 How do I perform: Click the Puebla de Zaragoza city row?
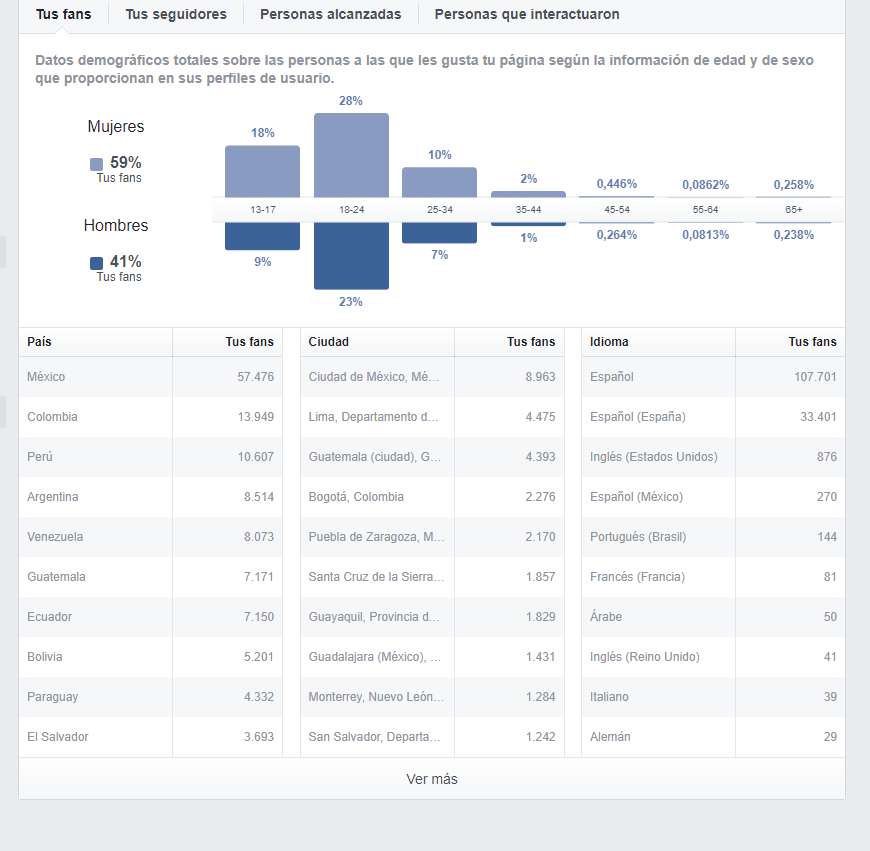point(432,536)
